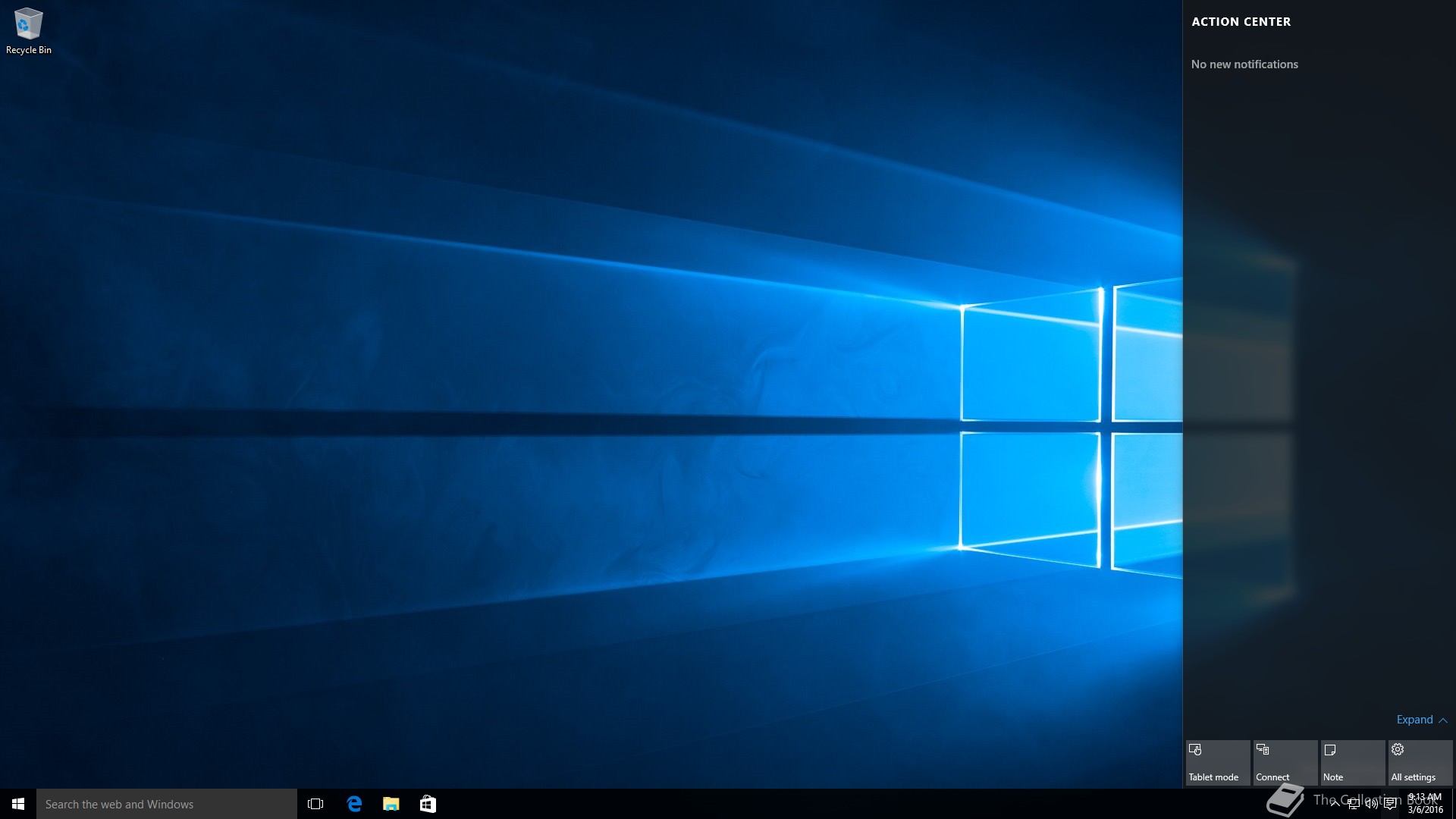Select the Recycle Bin desktop icon
Viewport: 1456px width, 819px height.
[x=28, y=30]
